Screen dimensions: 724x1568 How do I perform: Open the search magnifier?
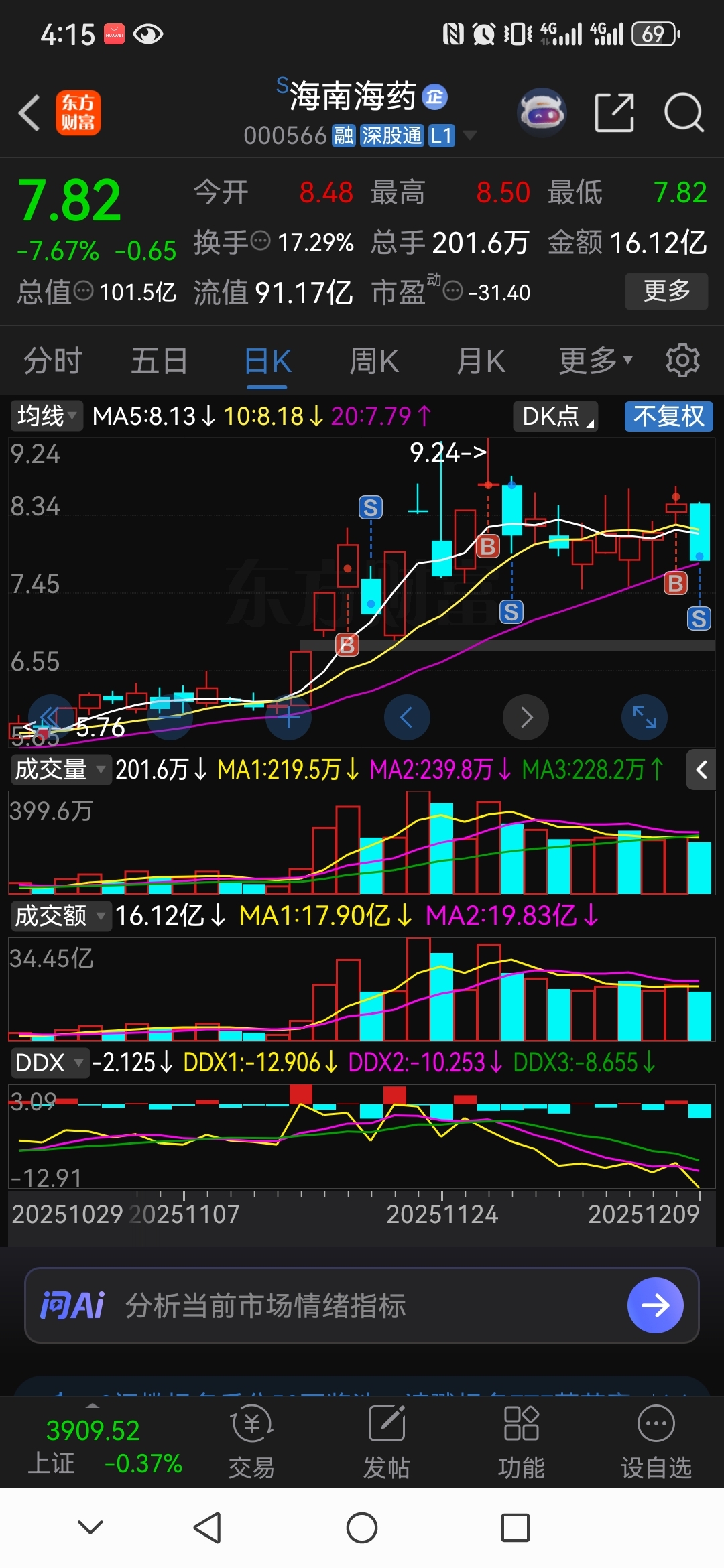point(684,113)
